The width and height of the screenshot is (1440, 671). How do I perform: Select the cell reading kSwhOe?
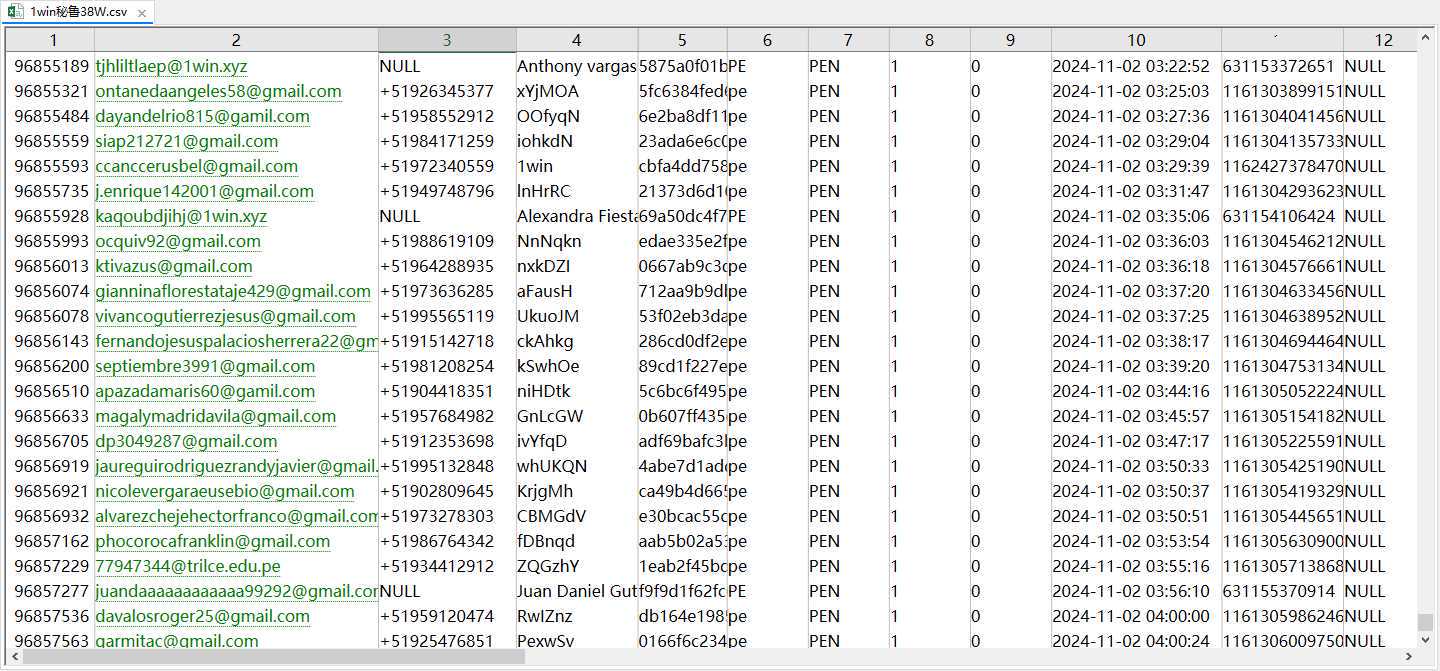coord(577,366)
